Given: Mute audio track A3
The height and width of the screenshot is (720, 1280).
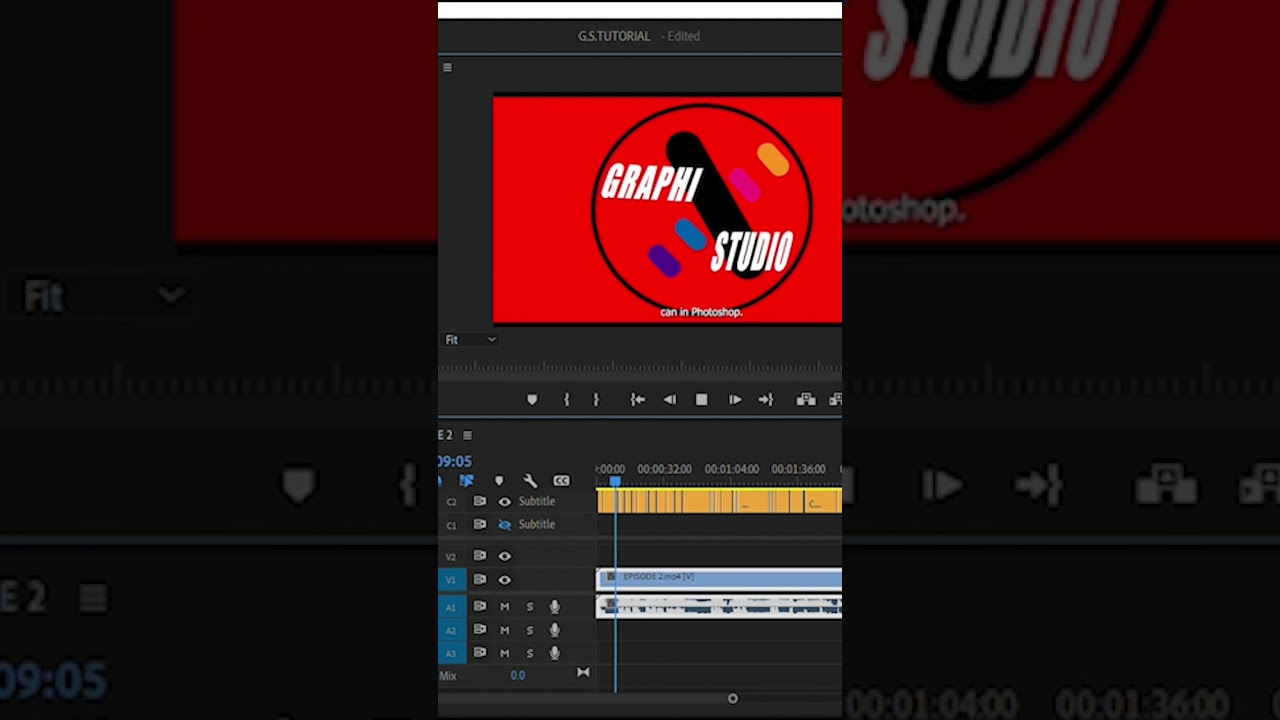Looking at the screenshot, I should (504, 653).
